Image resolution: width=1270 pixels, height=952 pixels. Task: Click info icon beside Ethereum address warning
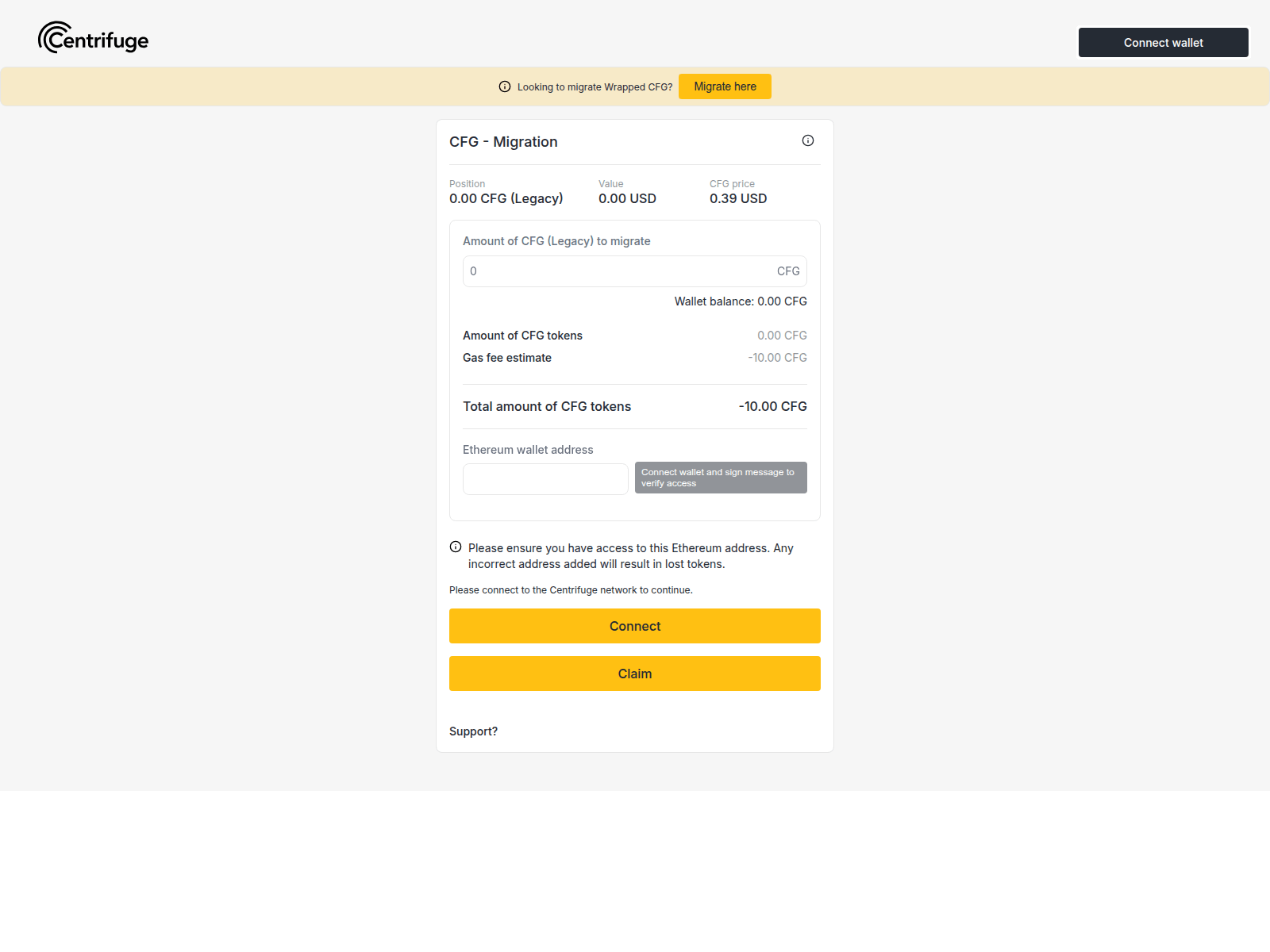[456, 547]
